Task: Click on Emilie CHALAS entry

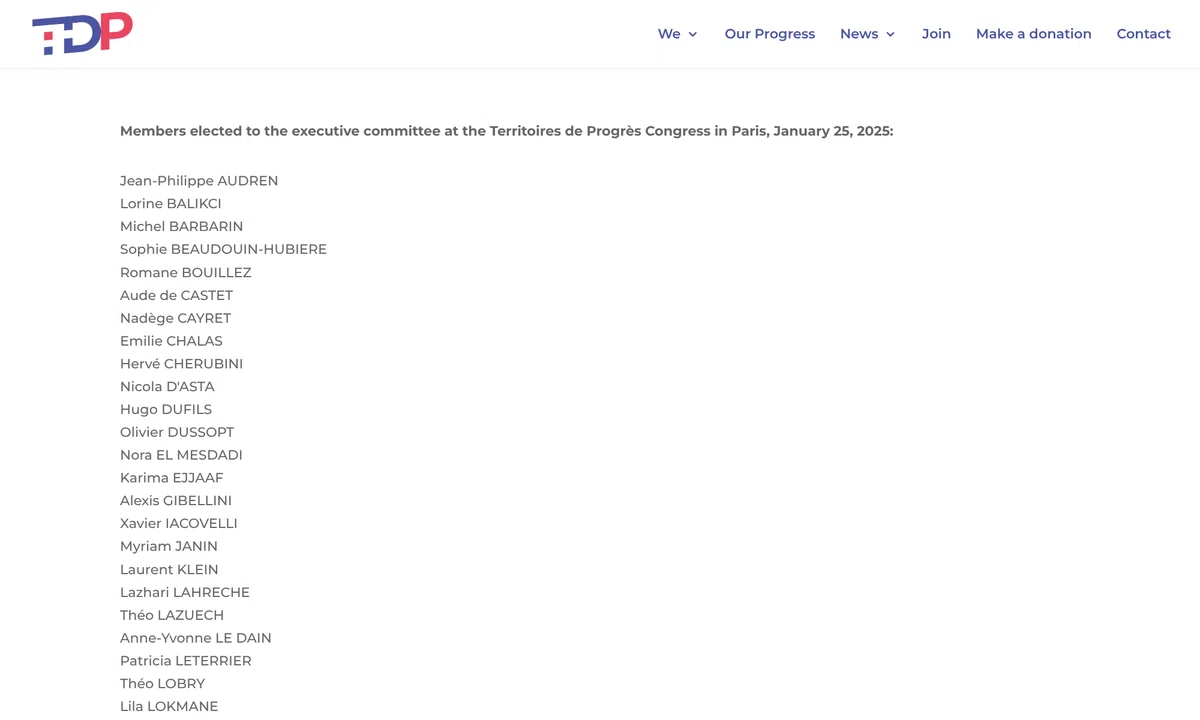Action: [x=171, y=341]
